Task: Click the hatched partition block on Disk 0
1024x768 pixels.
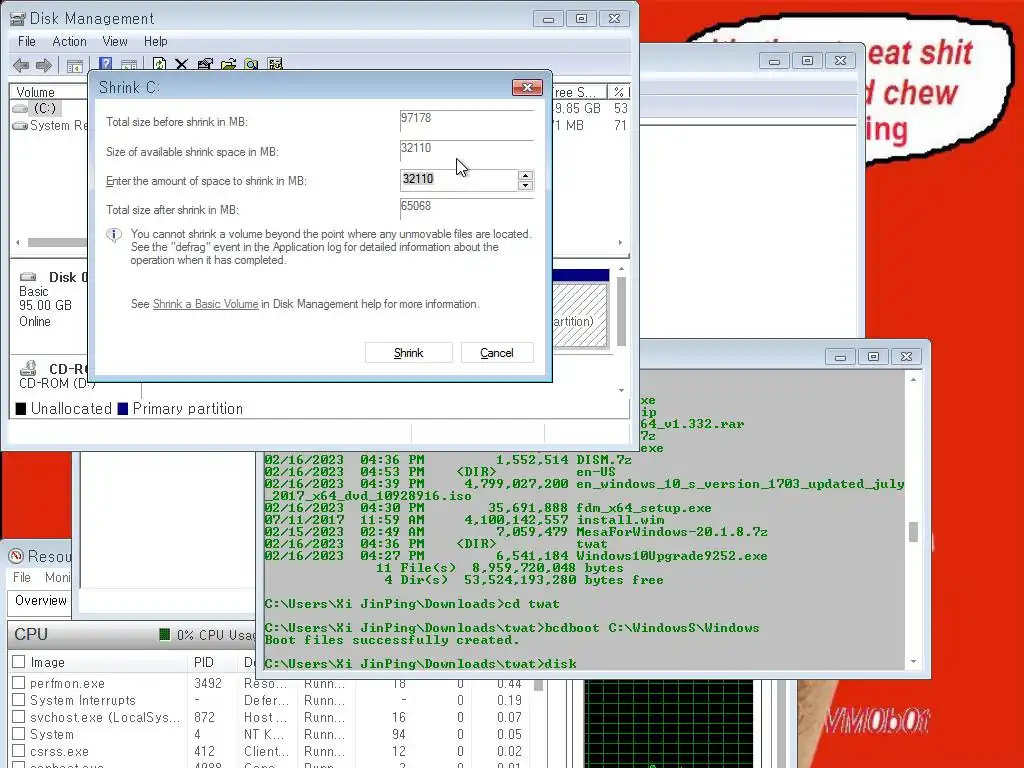Action: pyautogui.click(x=580, y=316)
